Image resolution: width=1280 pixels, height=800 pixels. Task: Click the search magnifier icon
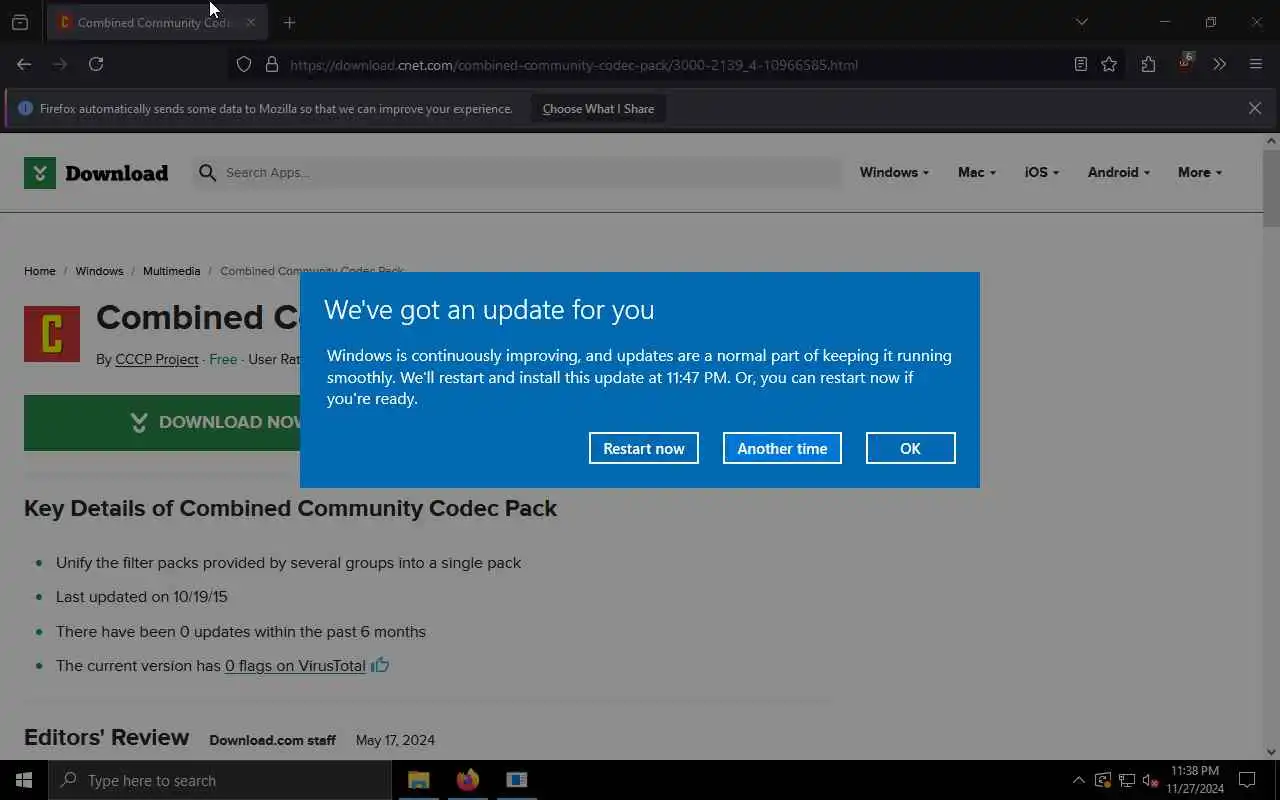tap(207, 173)
